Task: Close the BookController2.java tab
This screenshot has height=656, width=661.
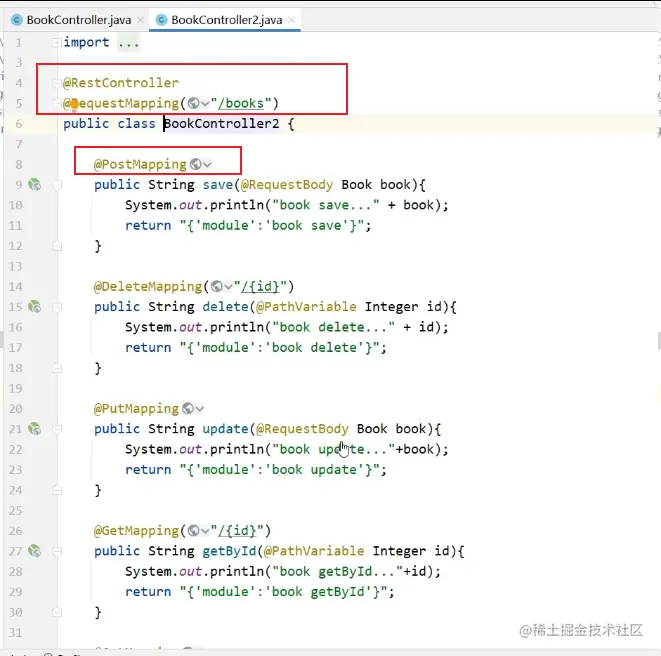Action: [291, 20]
